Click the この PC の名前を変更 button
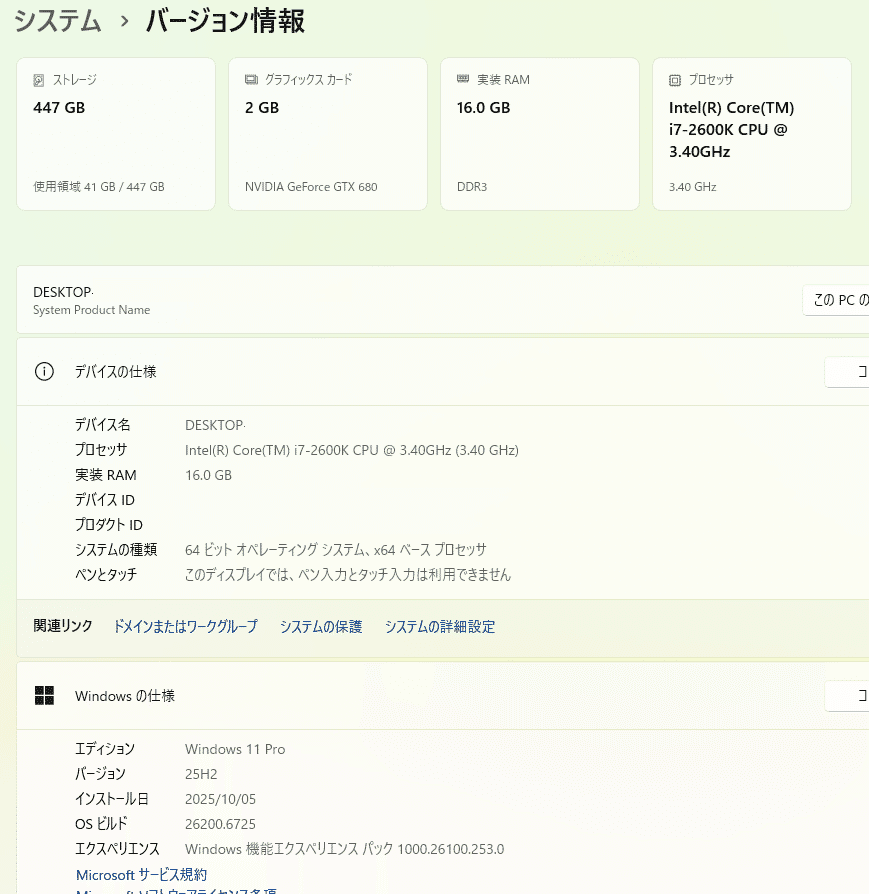 (x=842, y=299)
